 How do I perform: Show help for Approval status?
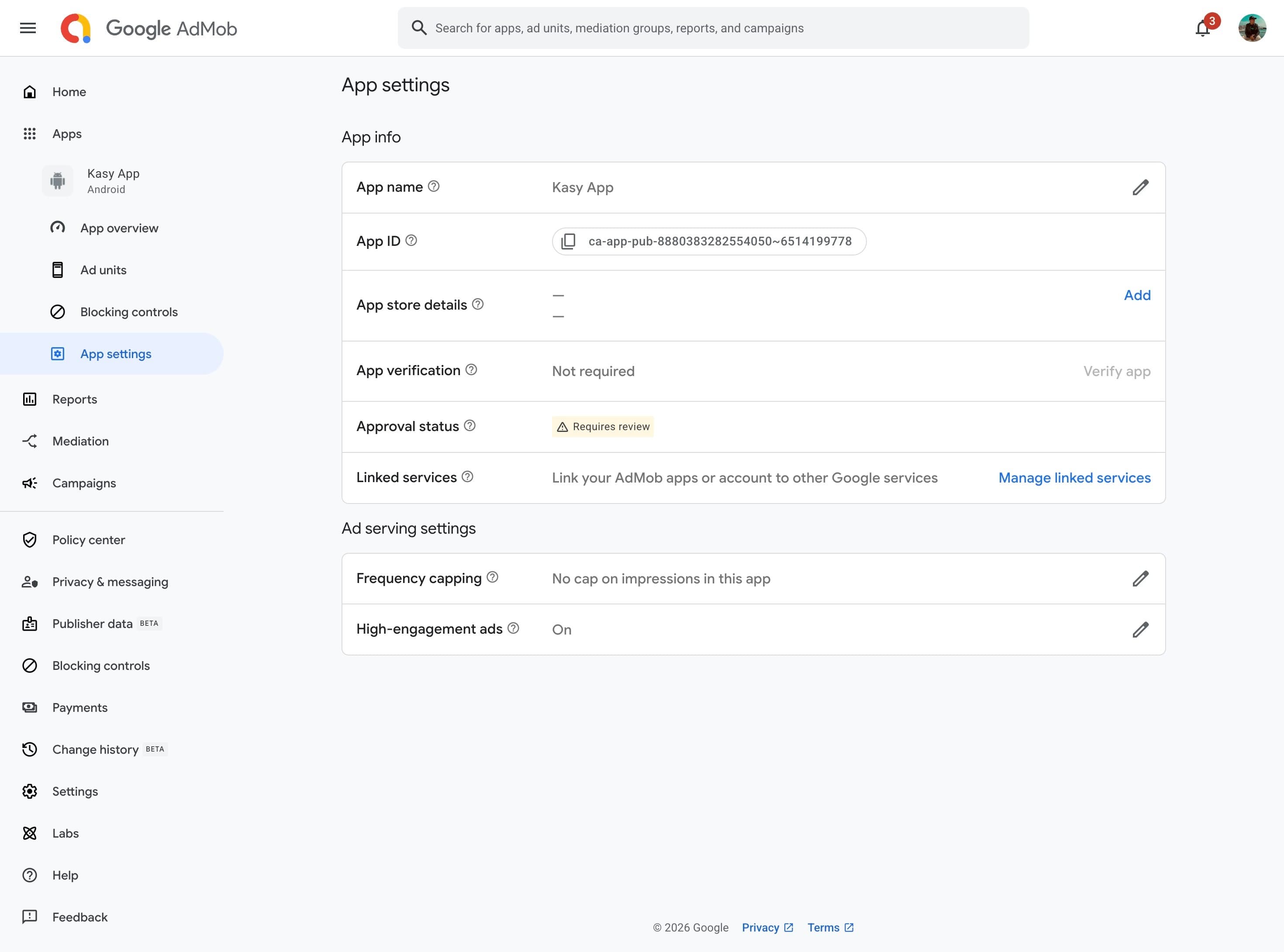469,425
